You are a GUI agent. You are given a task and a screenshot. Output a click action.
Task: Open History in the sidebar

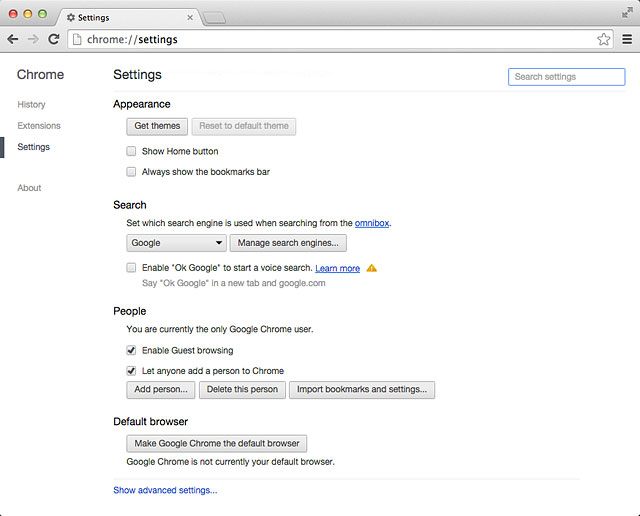pos(31,105)
